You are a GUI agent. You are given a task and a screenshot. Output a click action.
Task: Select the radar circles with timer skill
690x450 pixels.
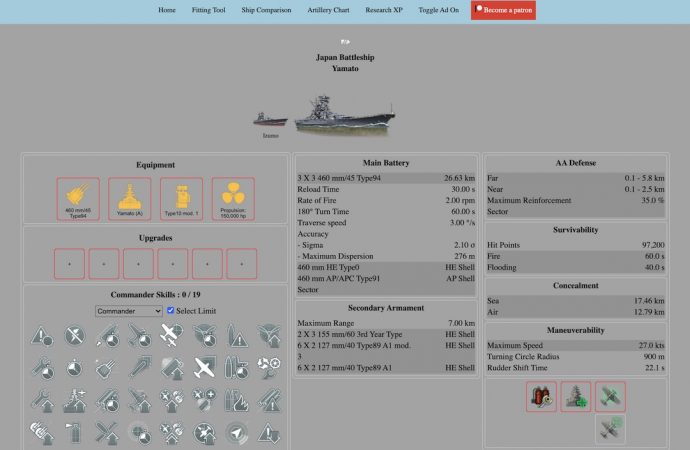pos(139,433)
